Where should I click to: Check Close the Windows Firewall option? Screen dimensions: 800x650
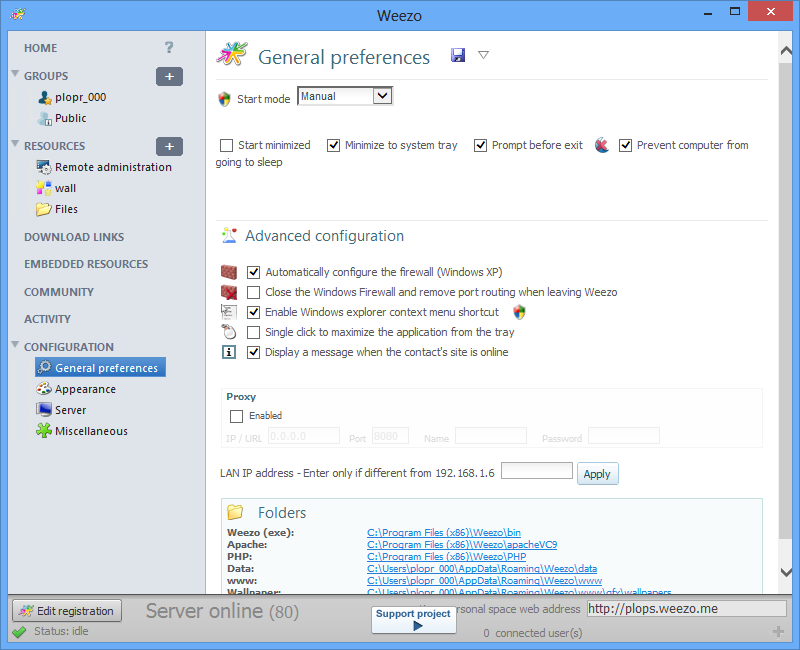pos(253,292)
